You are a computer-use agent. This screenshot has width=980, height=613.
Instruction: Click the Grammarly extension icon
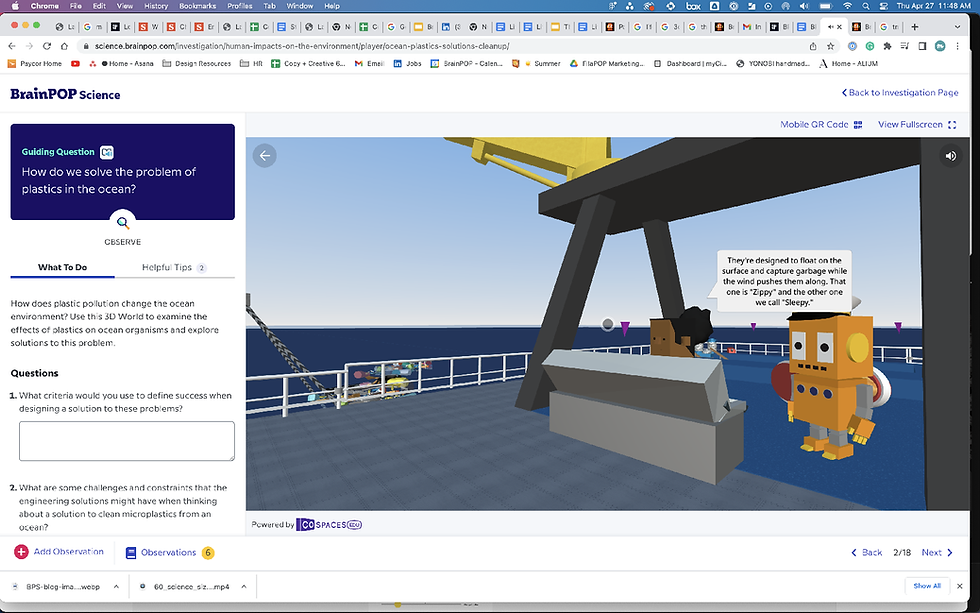pos(869,46)
